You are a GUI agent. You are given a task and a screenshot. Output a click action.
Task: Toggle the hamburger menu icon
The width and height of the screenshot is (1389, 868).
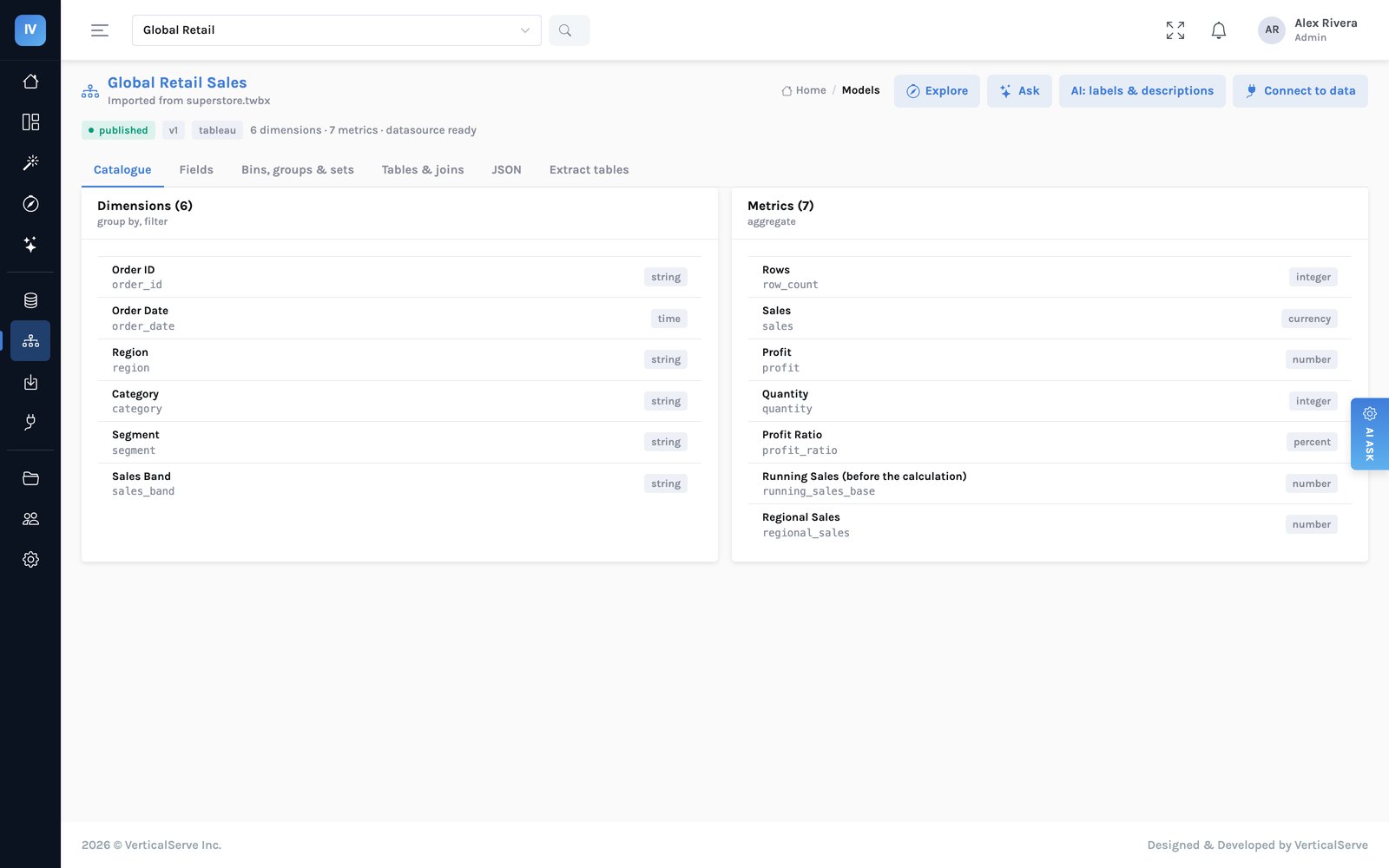tap(100, 30)
